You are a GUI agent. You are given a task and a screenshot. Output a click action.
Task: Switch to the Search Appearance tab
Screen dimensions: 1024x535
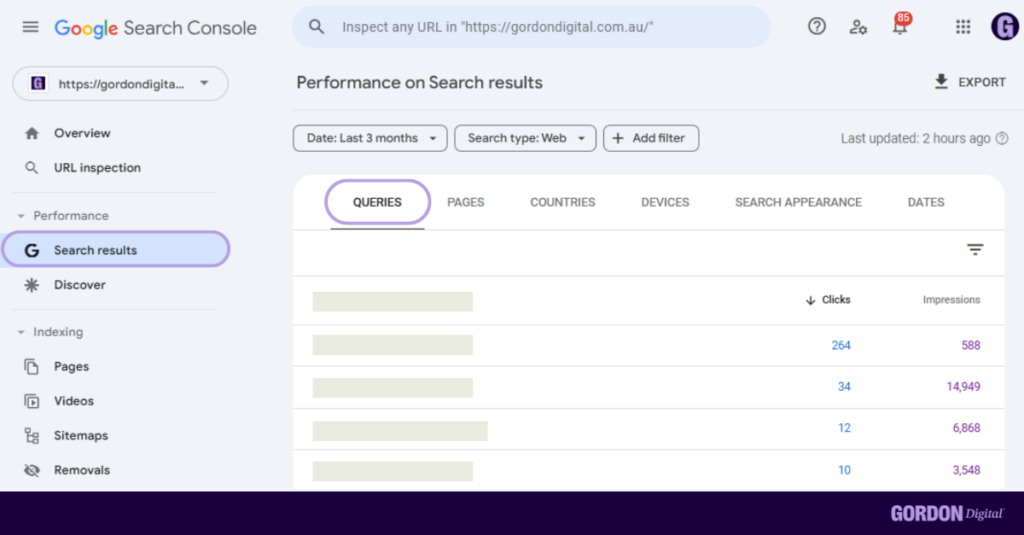click(x=798, y=203)
